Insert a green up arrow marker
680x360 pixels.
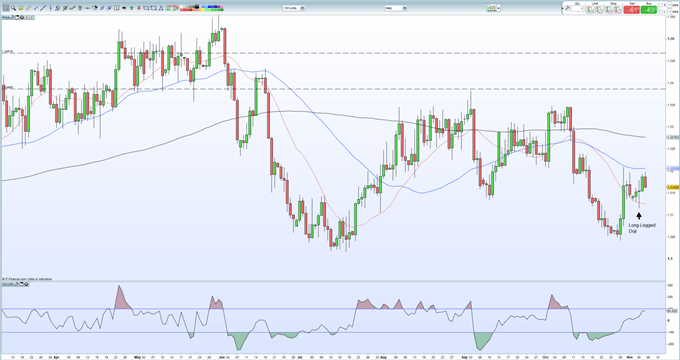click(131, 7)
